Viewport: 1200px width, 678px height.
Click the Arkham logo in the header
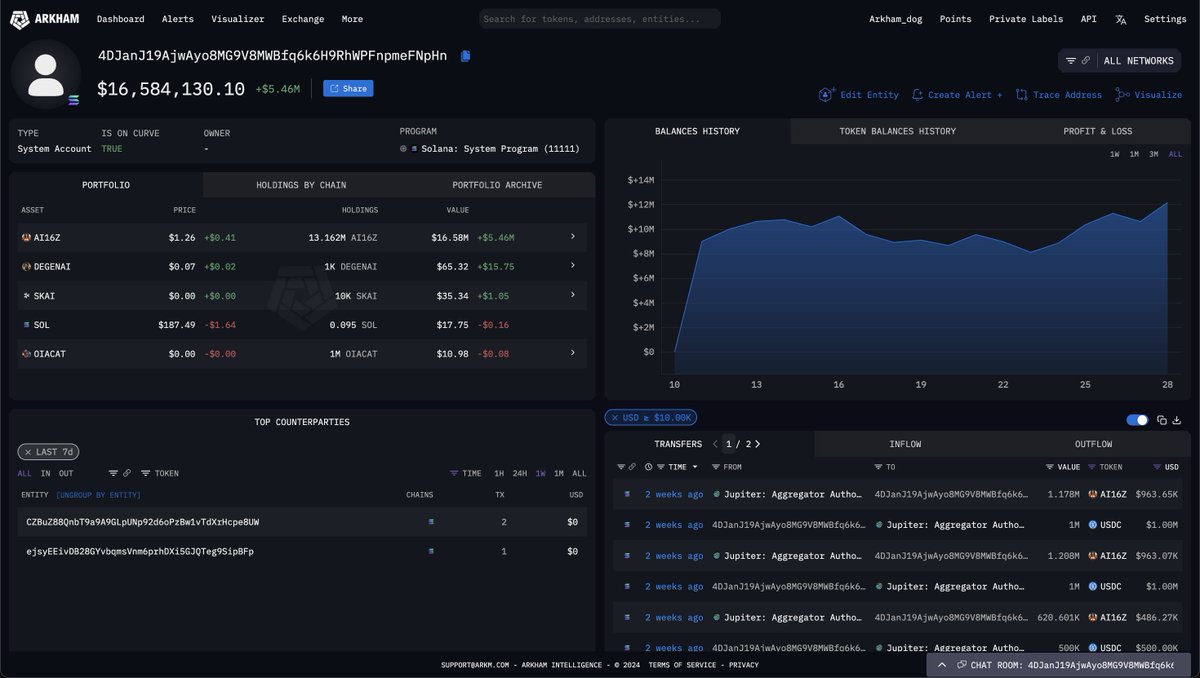pyautogui.click(x=46, y=19)
